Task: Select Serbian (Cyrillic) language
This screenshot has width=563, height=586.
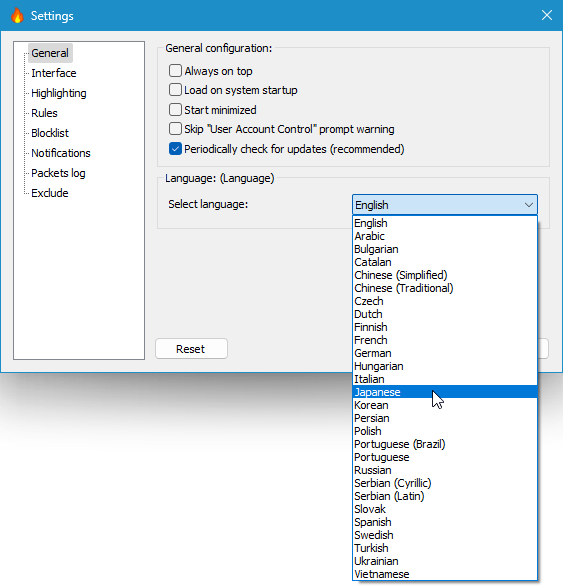Action: point(445,483)
